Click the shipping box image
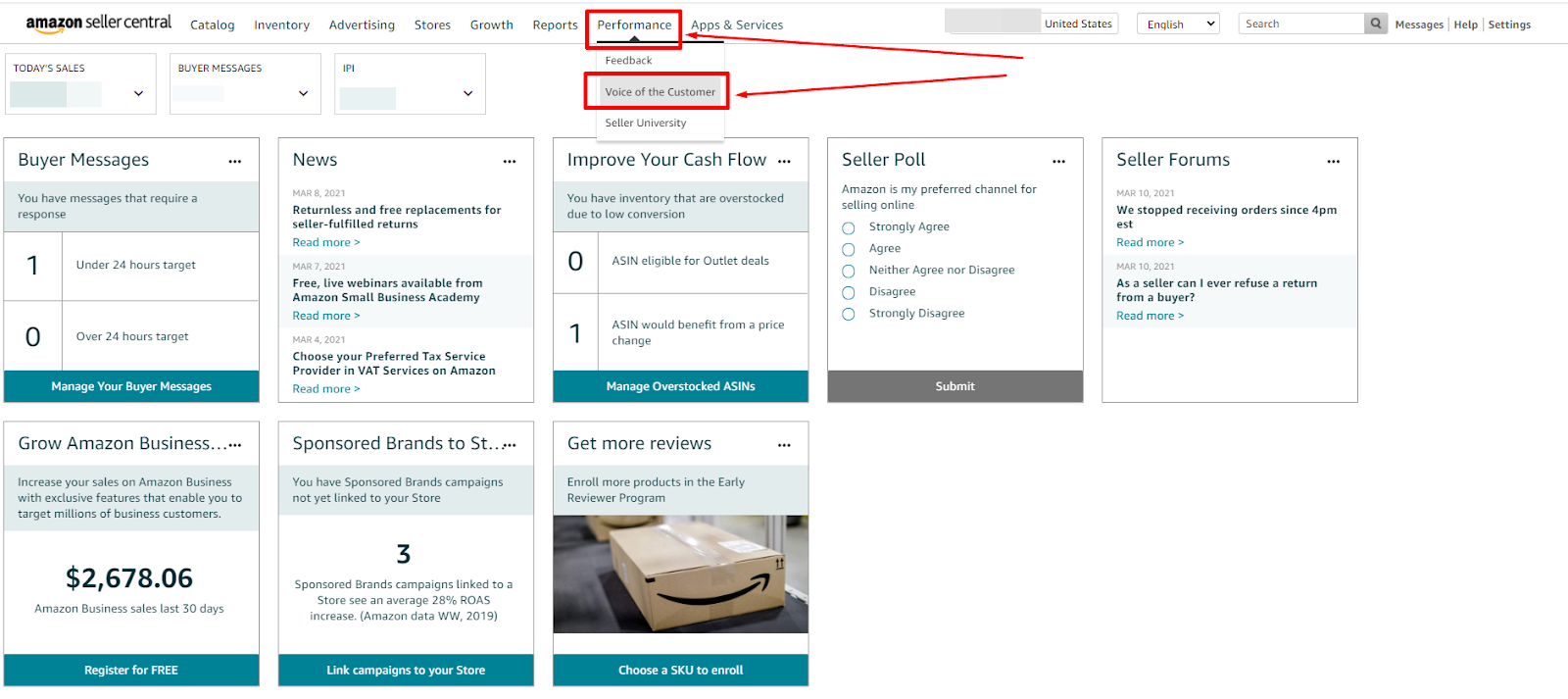 (680, 574)
